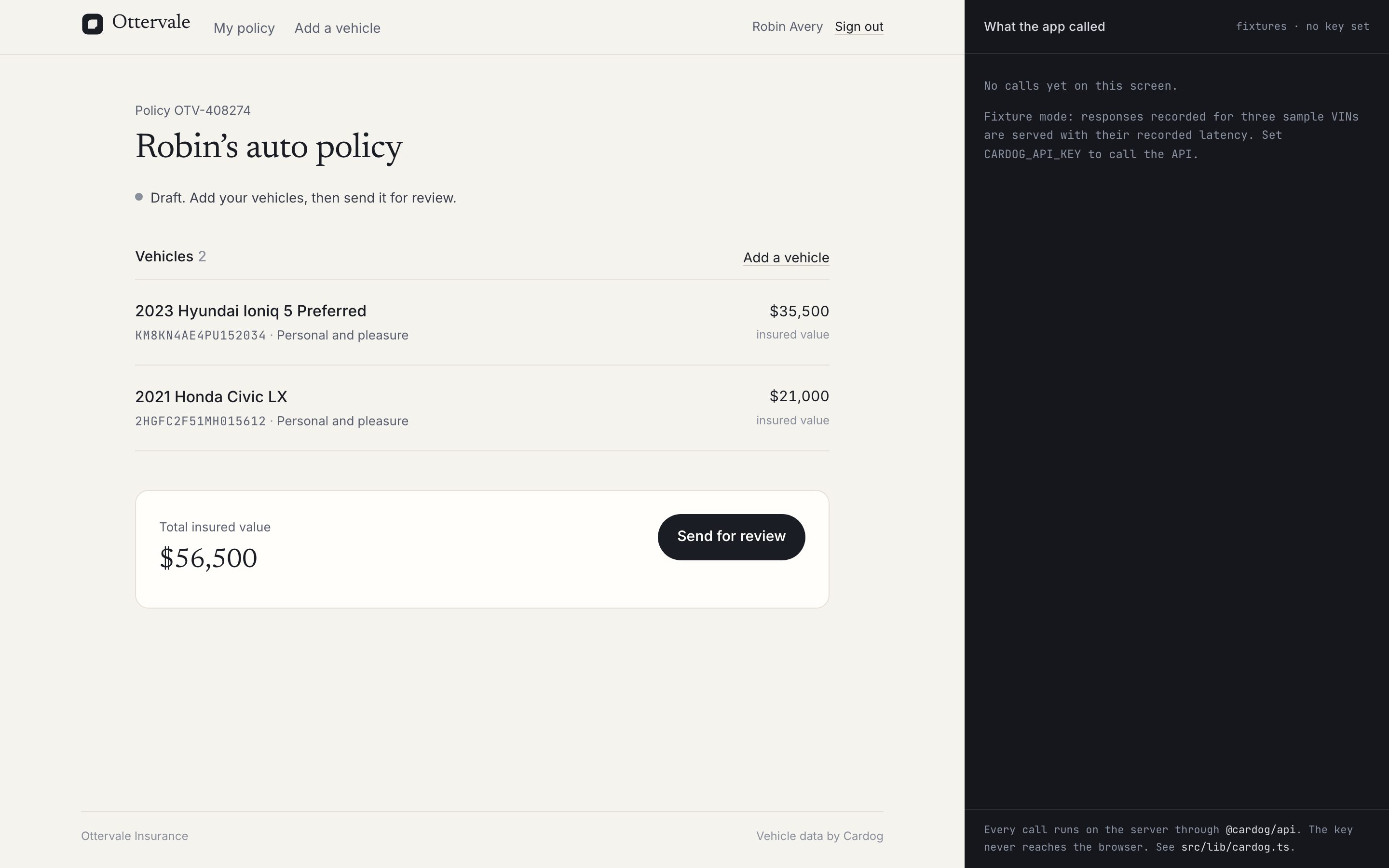This screenshot has width=1389, height=868.
Task: Click the Robin Avery user name
Action: click(787, 27)
